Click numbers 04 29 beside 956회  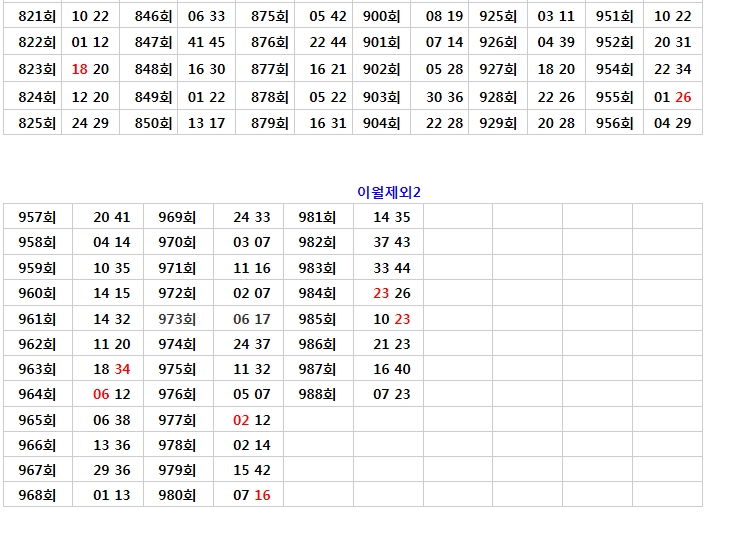(672, 123)
